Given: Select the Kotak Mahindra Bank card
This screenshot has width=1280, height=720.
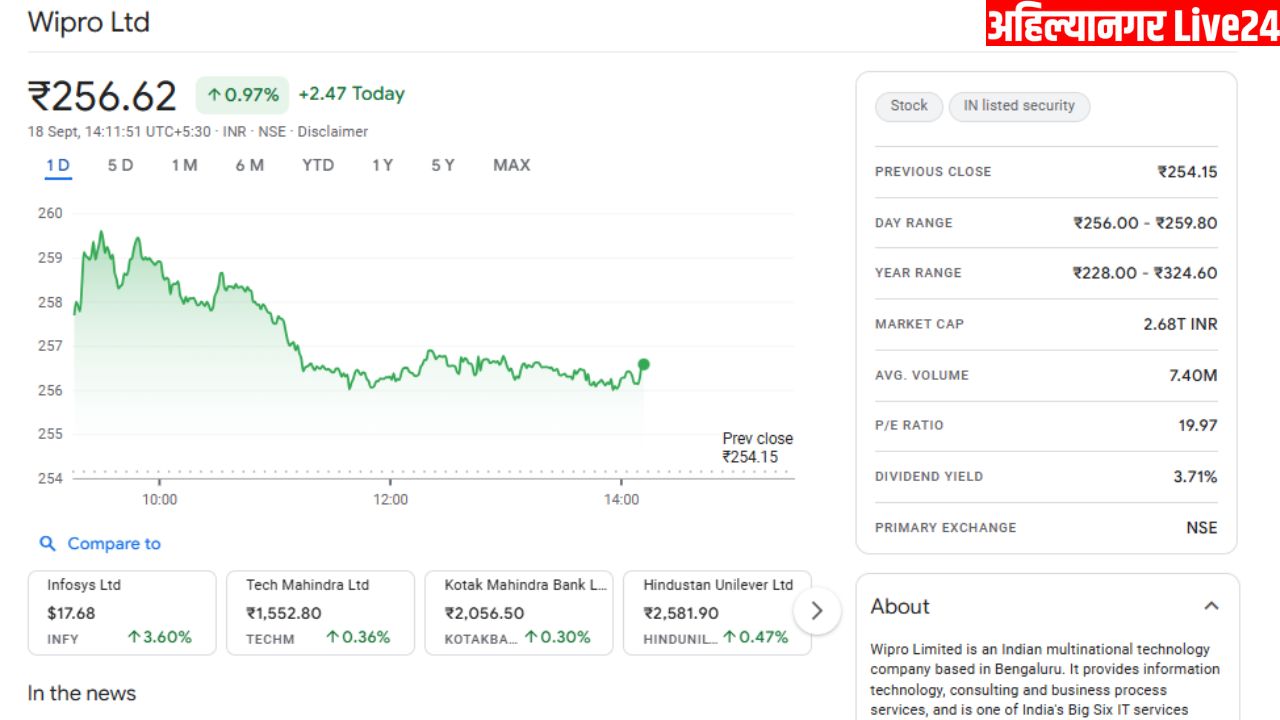Looking at the screenshot, I should 518,612.
